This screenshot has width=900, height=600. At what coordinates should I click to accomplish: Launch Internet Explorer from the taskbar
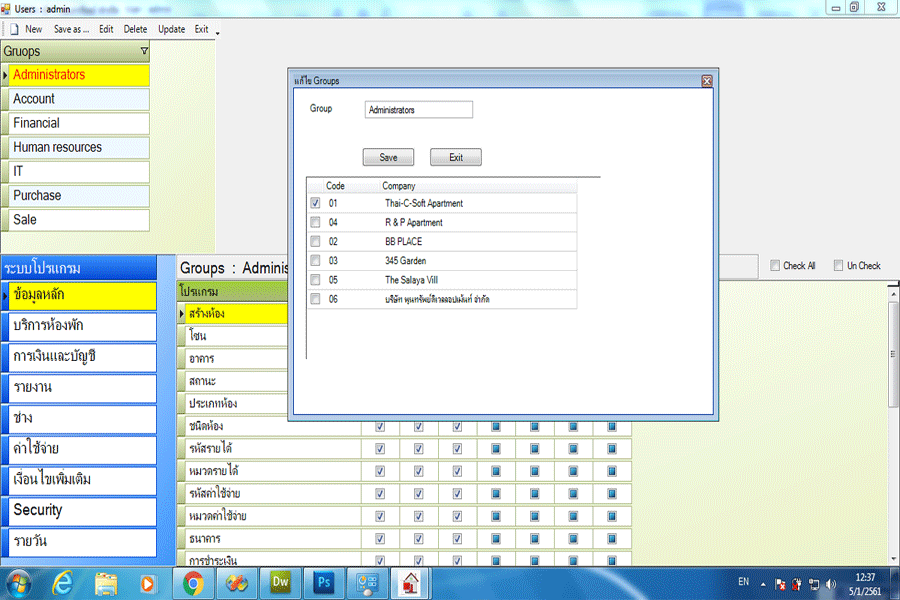[62, 582]
